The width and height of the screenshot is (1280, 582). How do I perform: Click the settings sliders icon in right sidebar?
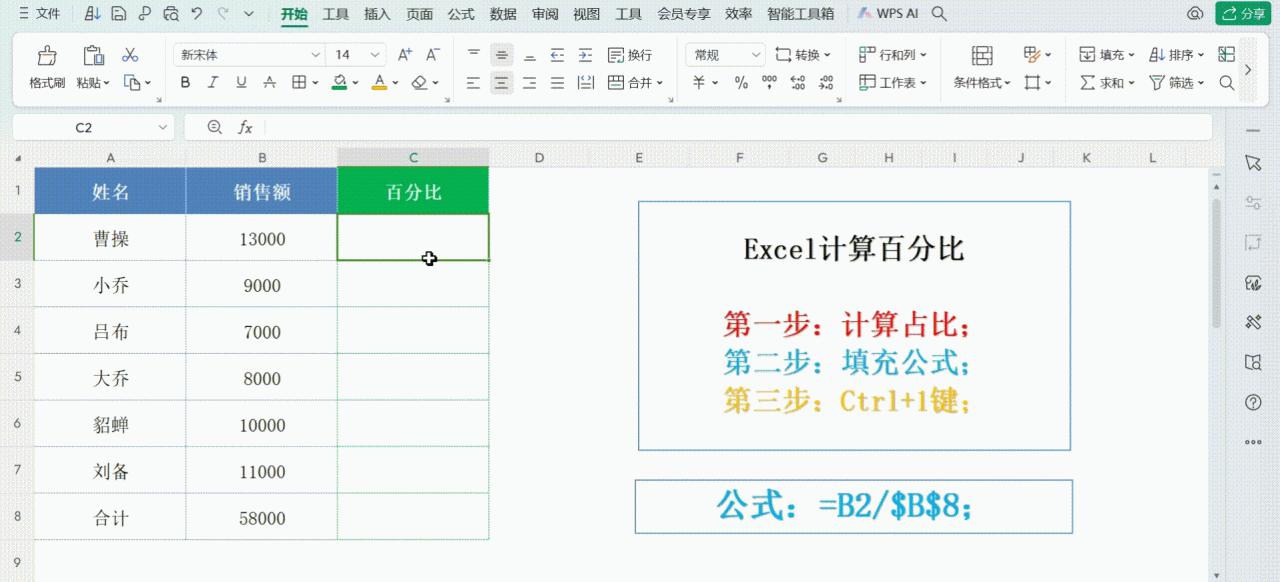[1253, 203]
